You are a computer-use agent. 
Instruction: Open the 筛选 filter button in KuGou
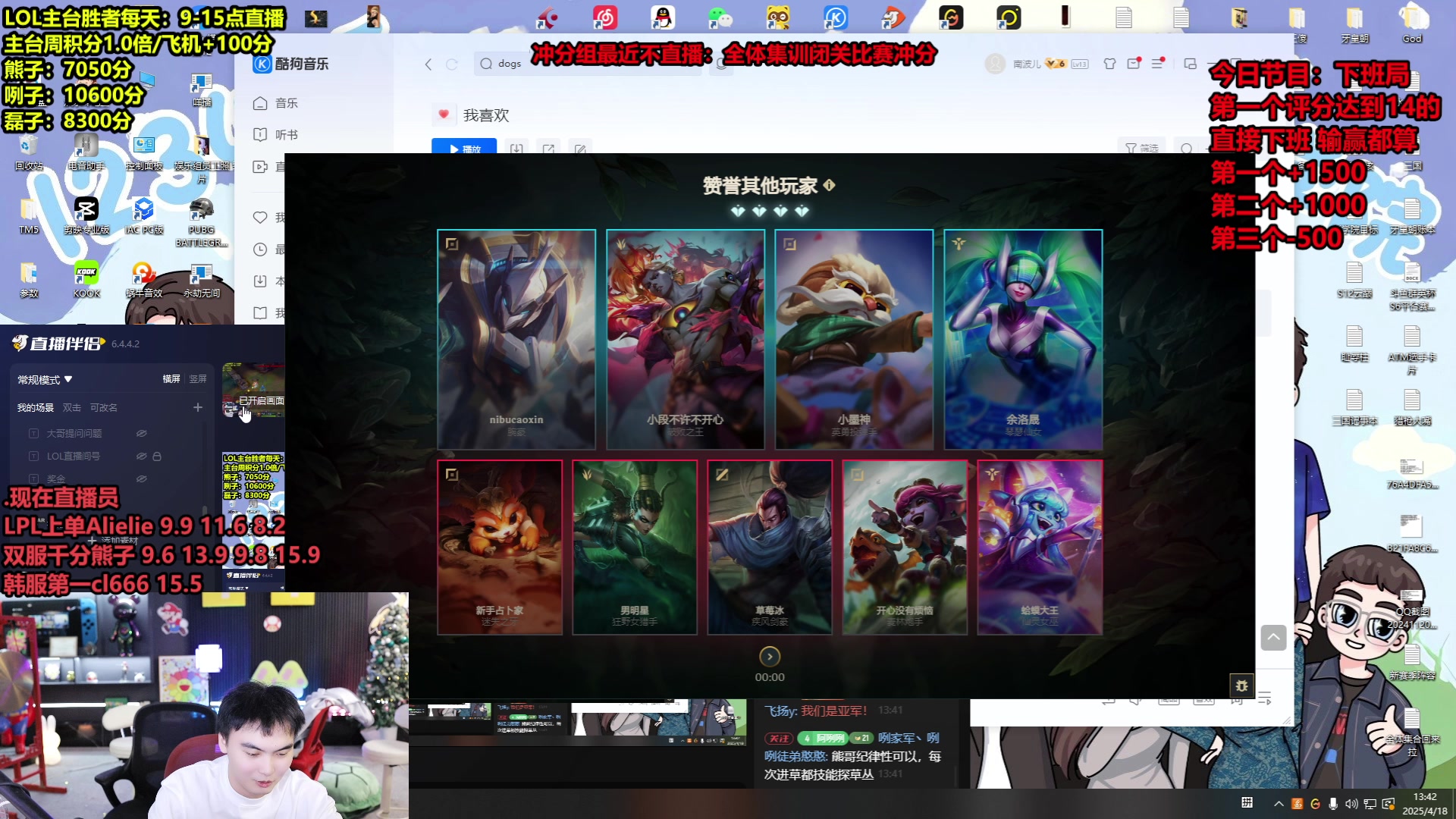point(1141,148)
